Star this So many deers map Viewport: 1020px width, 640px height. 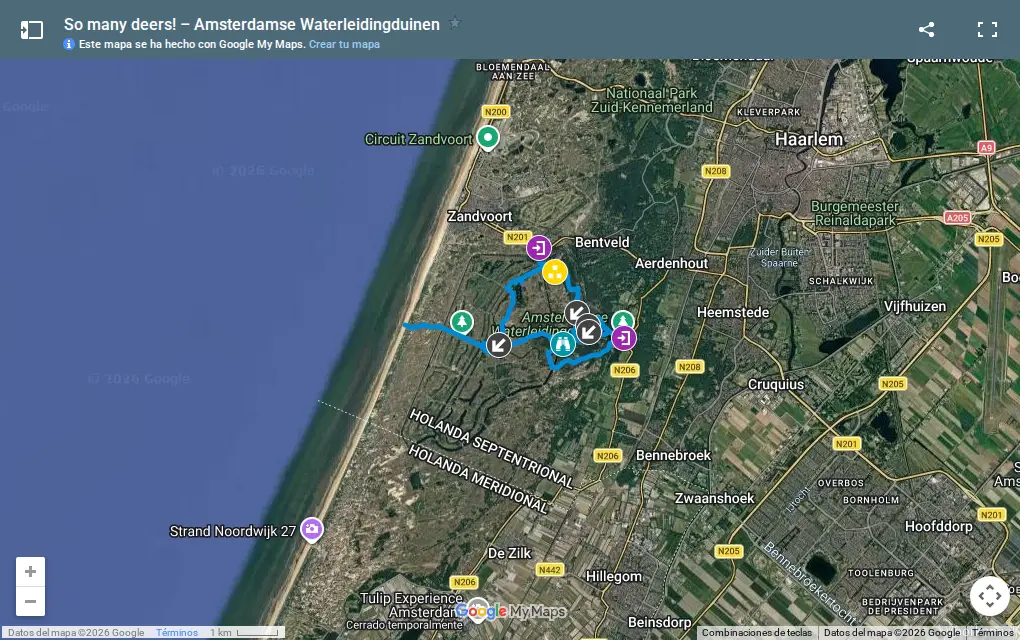pyautogui.click(x=455, y=23)
